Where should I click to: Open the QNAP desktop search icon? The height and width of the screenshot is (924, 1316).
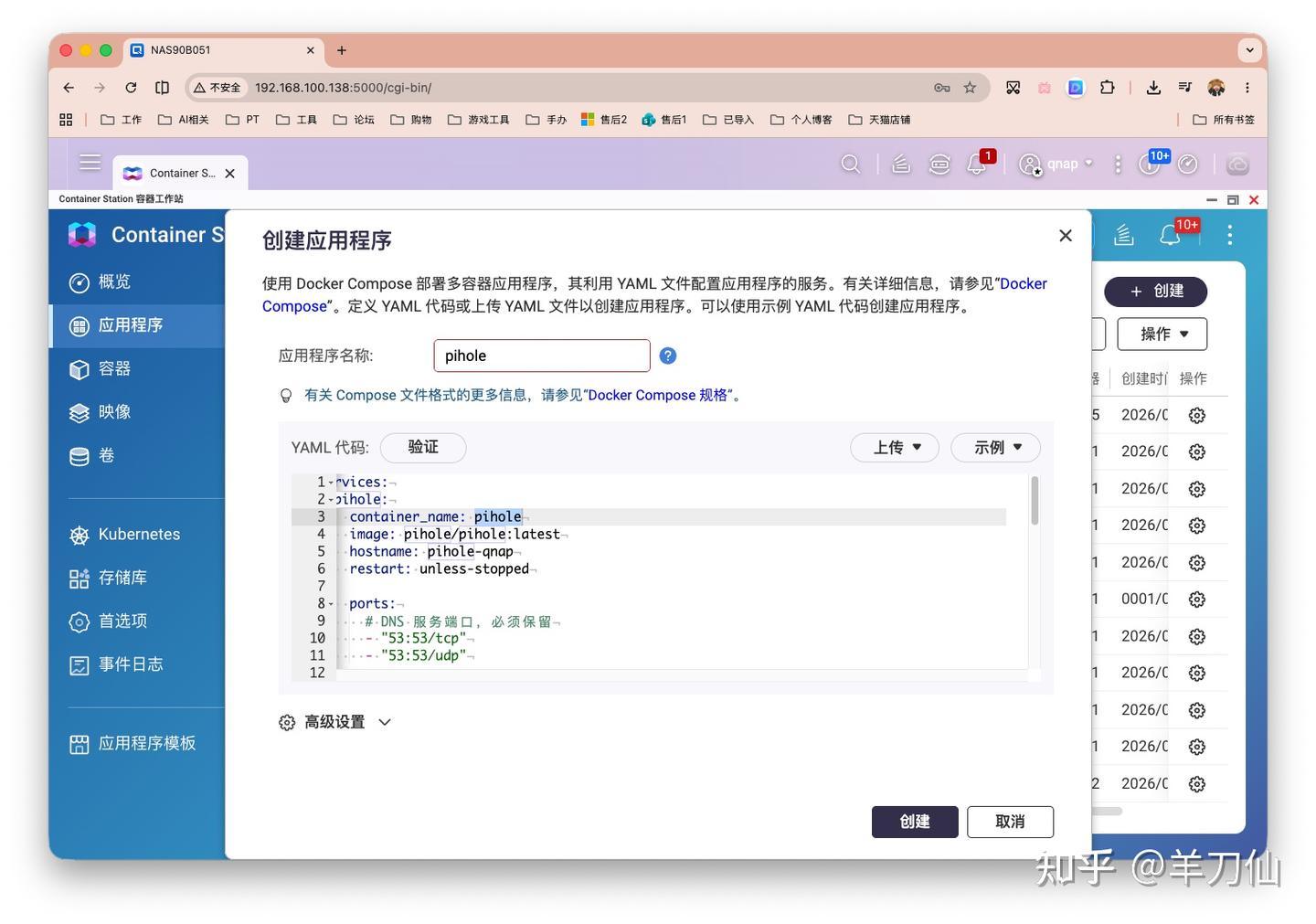[850, 165]
